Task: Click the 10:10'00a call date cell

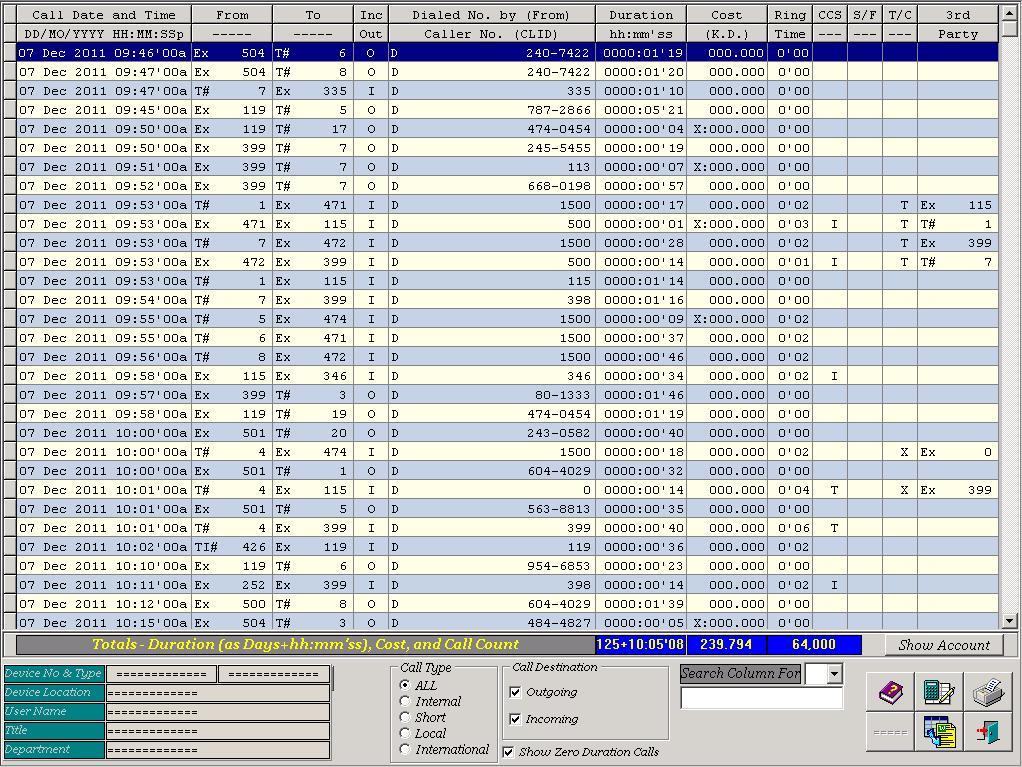Action: (x=103, y=566)
